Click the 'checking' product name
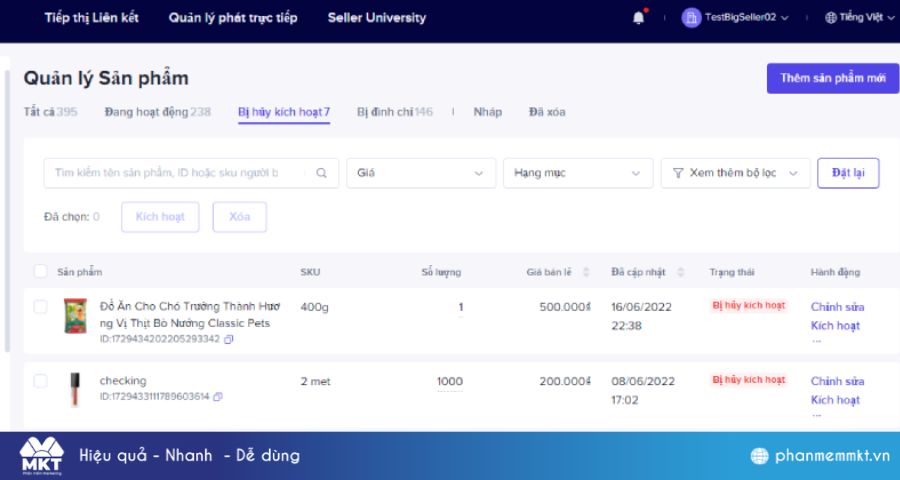Screen dimensions: 900x480 coord(123,381)
